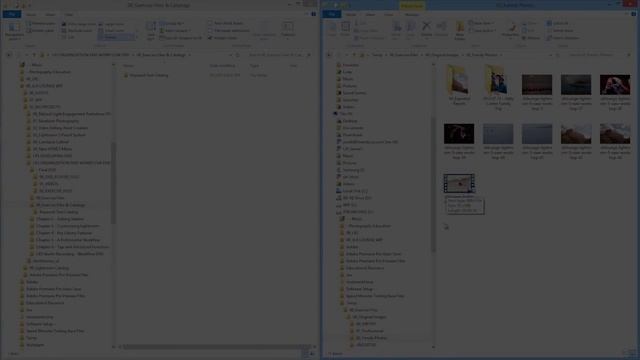
Task: Click Invert selection in right window ribbon
Action: click(563, 38)
